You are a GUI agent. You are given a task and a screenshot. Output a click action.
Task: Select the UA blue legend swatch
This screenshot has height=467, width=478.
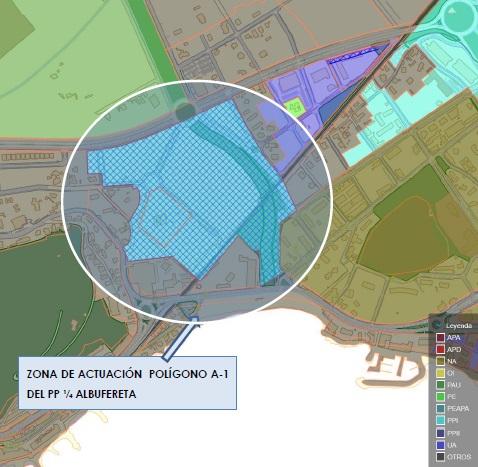(x=440, y=445)
